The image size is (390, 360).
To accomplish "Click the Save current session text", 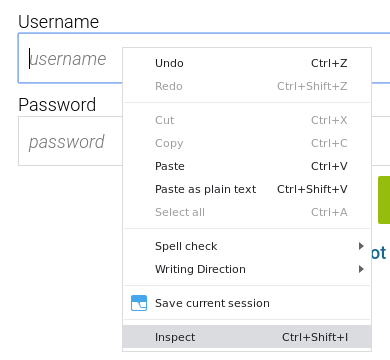I will [212, 303].
